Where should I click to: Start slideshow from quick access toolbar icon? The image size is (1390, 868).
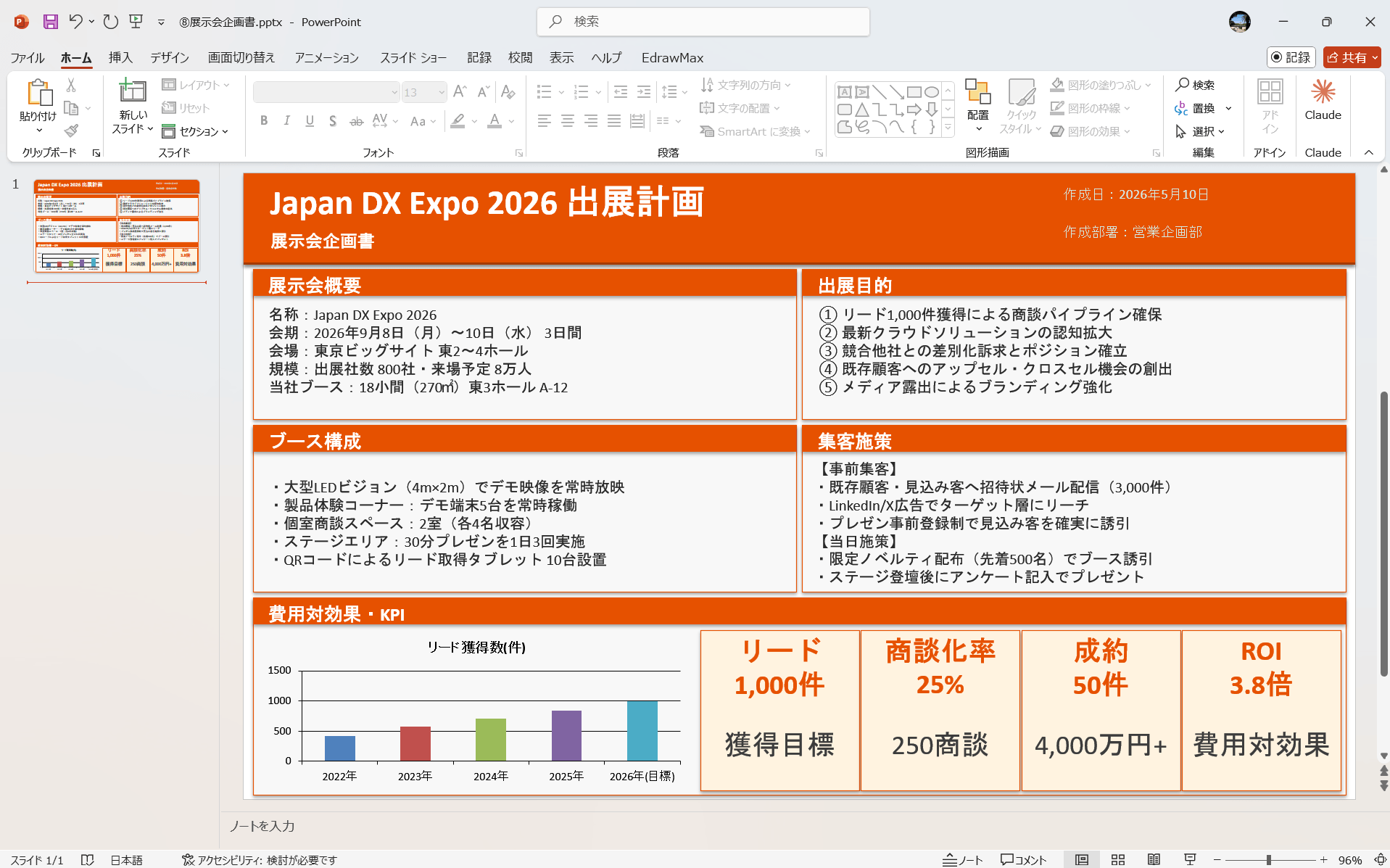pos(136,22)
